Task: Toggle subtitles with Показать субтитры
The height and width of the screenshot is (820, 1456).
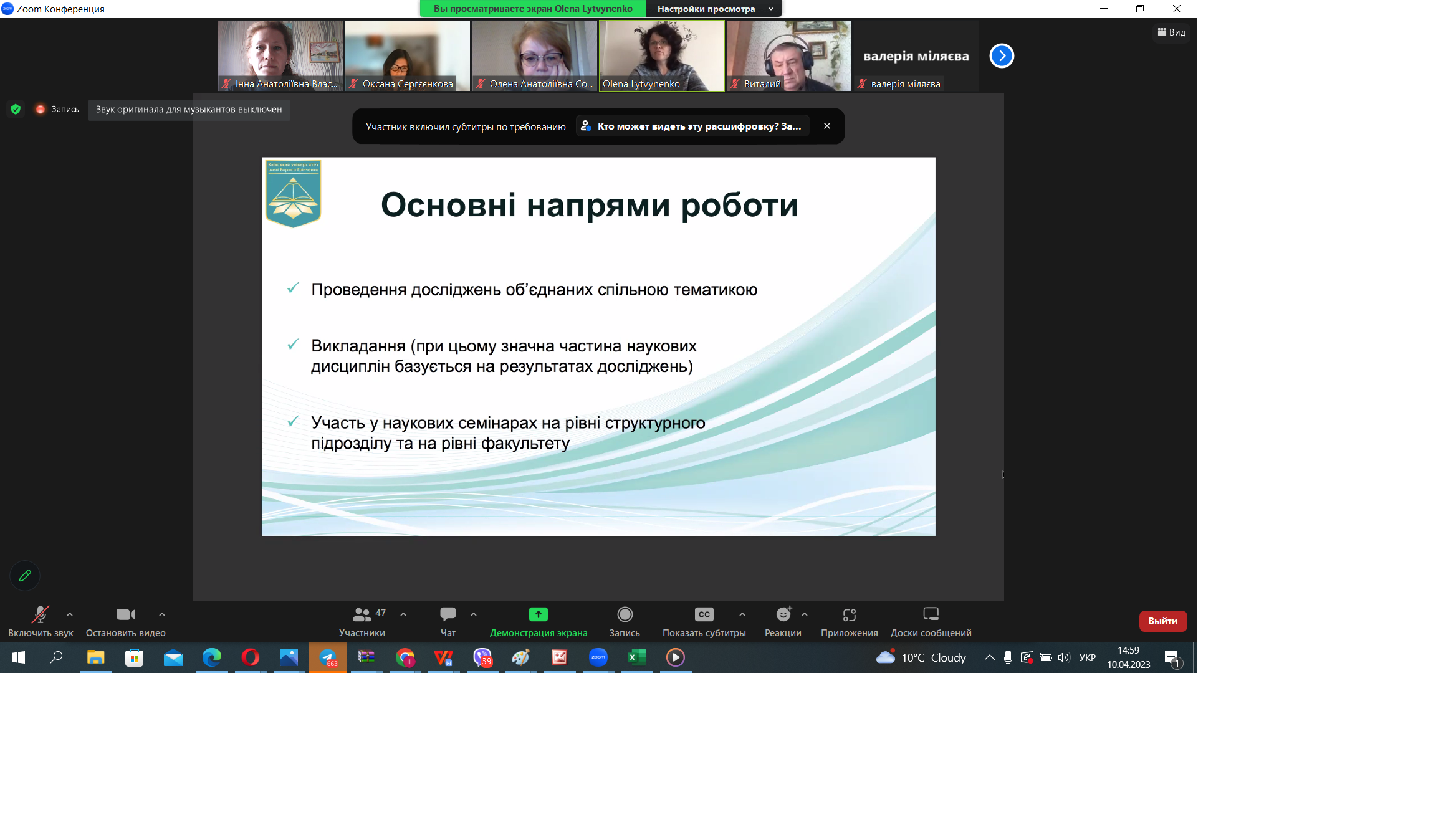Action: pyautogui.click(x=704, y=615)
